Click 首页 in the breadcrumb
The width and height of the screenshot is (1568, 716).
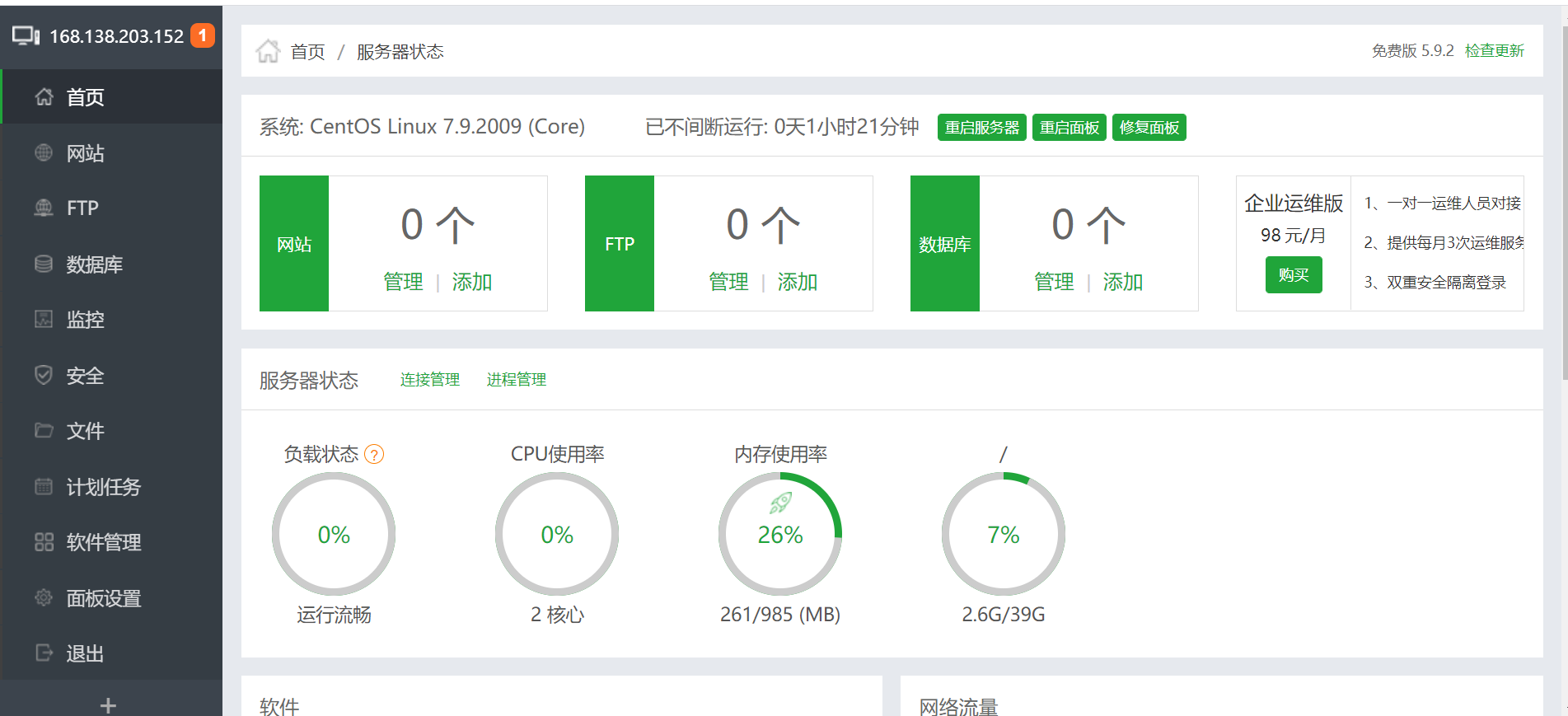[308, 52]
